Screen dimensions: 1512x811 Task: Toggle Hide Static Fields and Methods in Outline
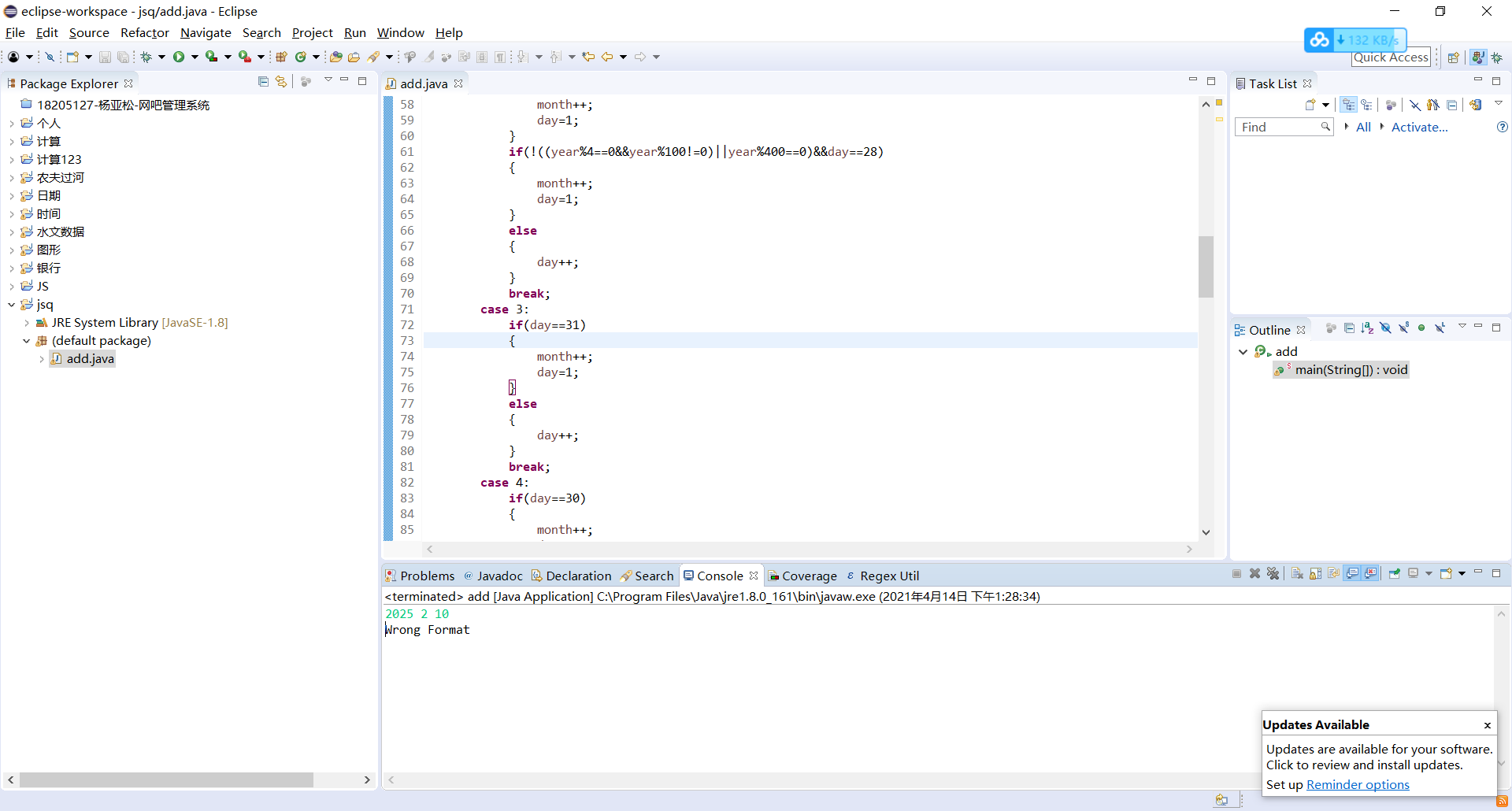pyautogui.click(x=1403, y=328)
